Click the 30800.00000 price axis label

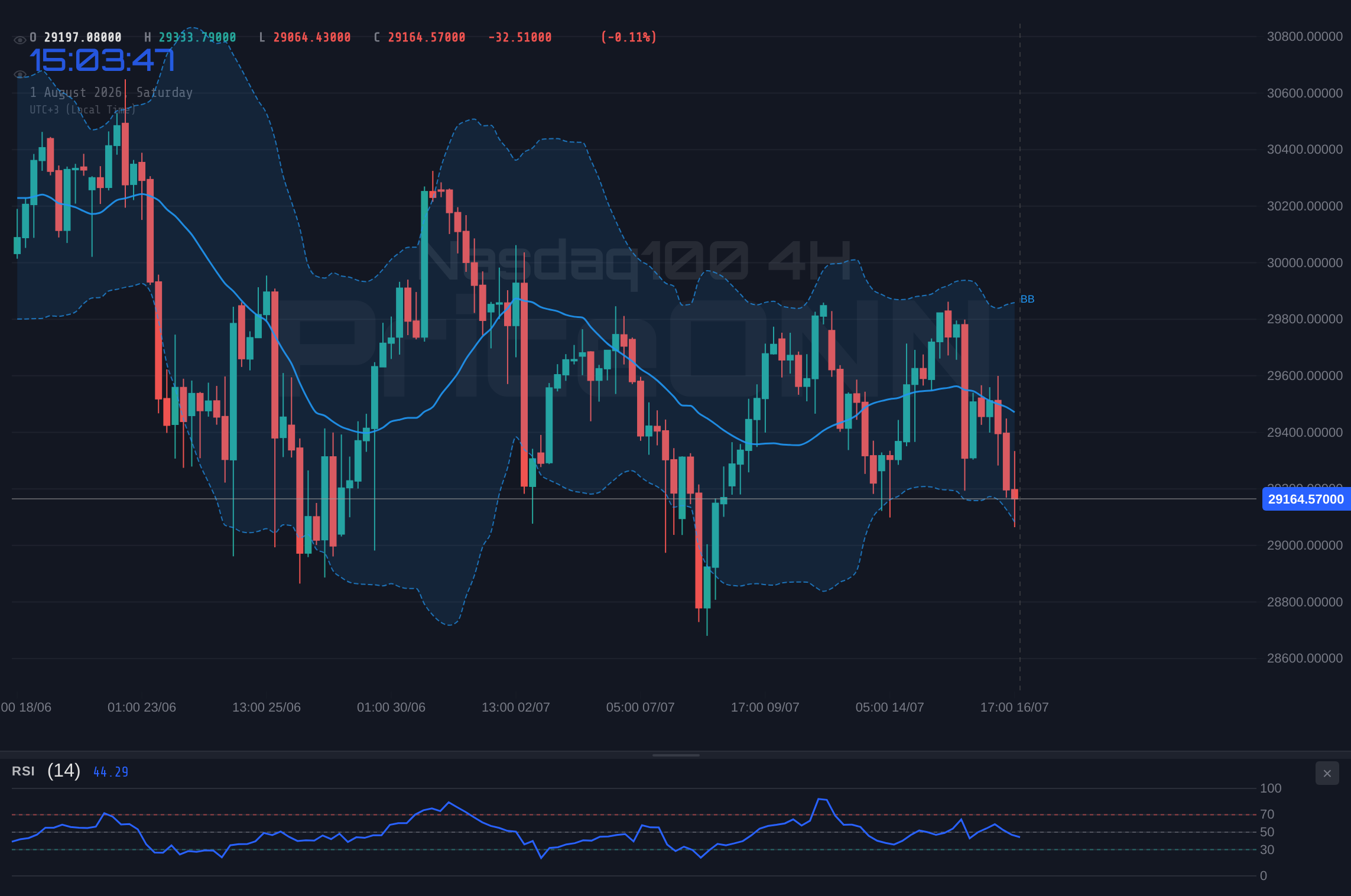point(1305,37)
